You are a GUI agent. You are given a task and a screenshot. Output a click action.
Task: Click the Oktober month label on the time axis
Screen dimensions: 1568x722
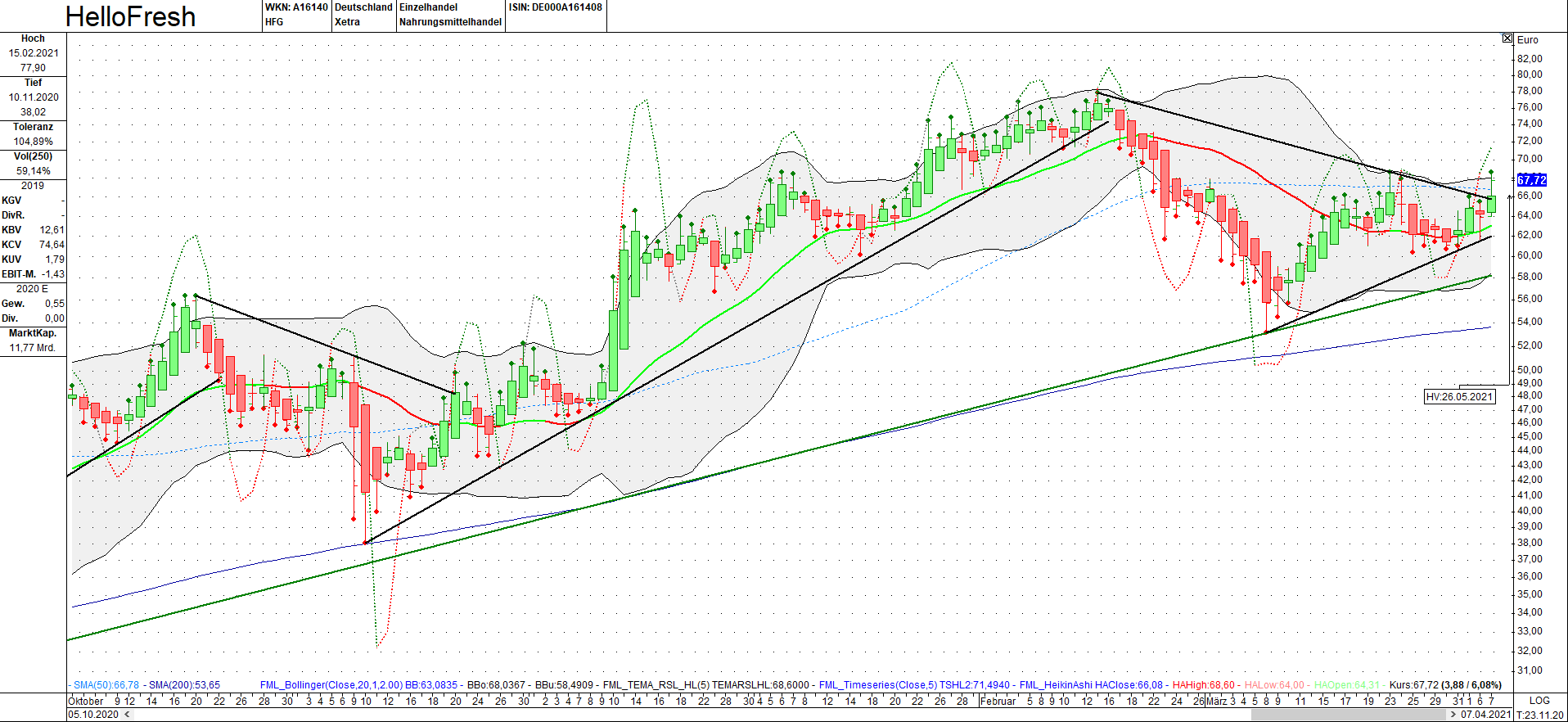click(86, 701)
